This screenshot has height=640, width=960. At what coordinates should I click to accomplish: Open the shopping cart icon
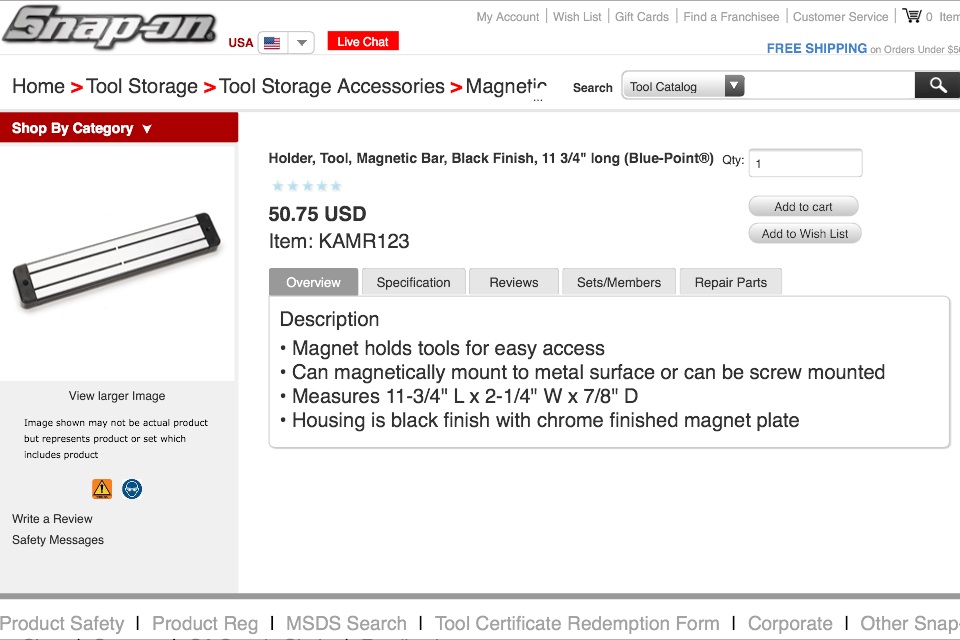pyautogui.click(x=911, y=16)
